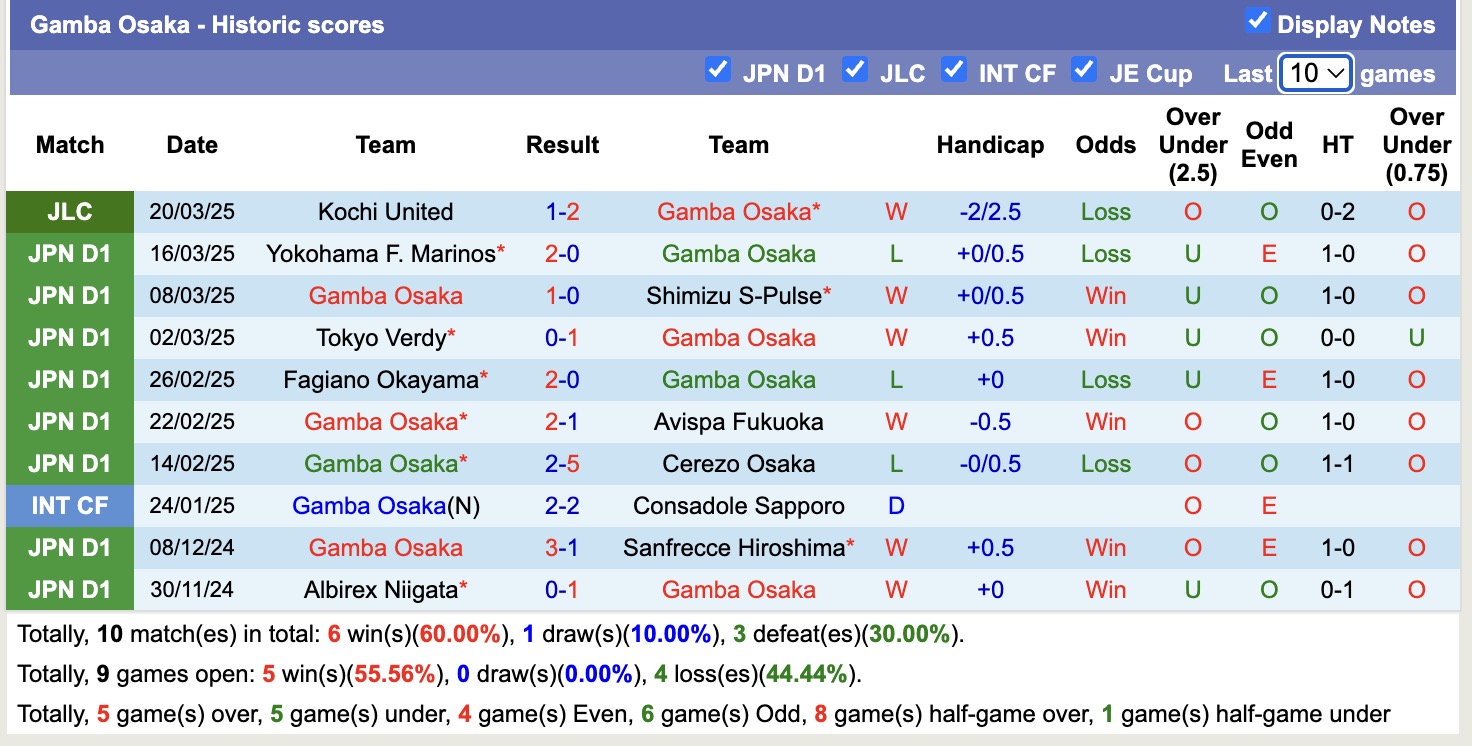Open the 2-5 result against Cerezo Osaka

click(x=562, y=464)
